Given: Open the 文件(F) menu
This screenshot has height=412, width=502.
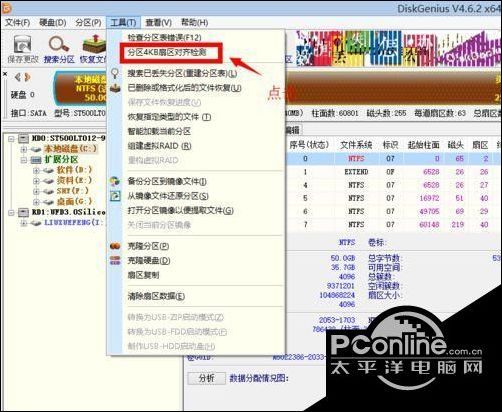Looking at the screenshot, I should click(x=17, y=22).
